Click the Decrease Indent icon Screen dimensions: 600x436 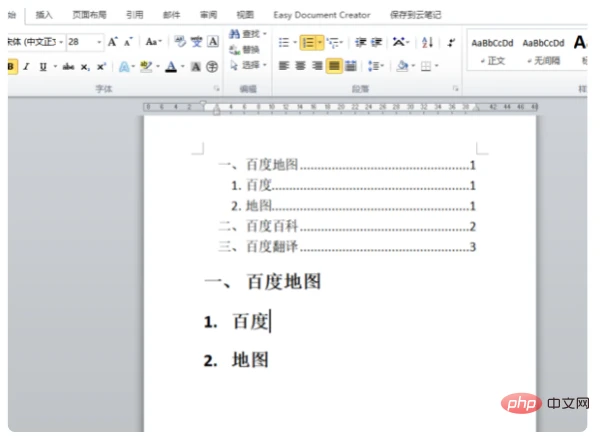(360, 42)
